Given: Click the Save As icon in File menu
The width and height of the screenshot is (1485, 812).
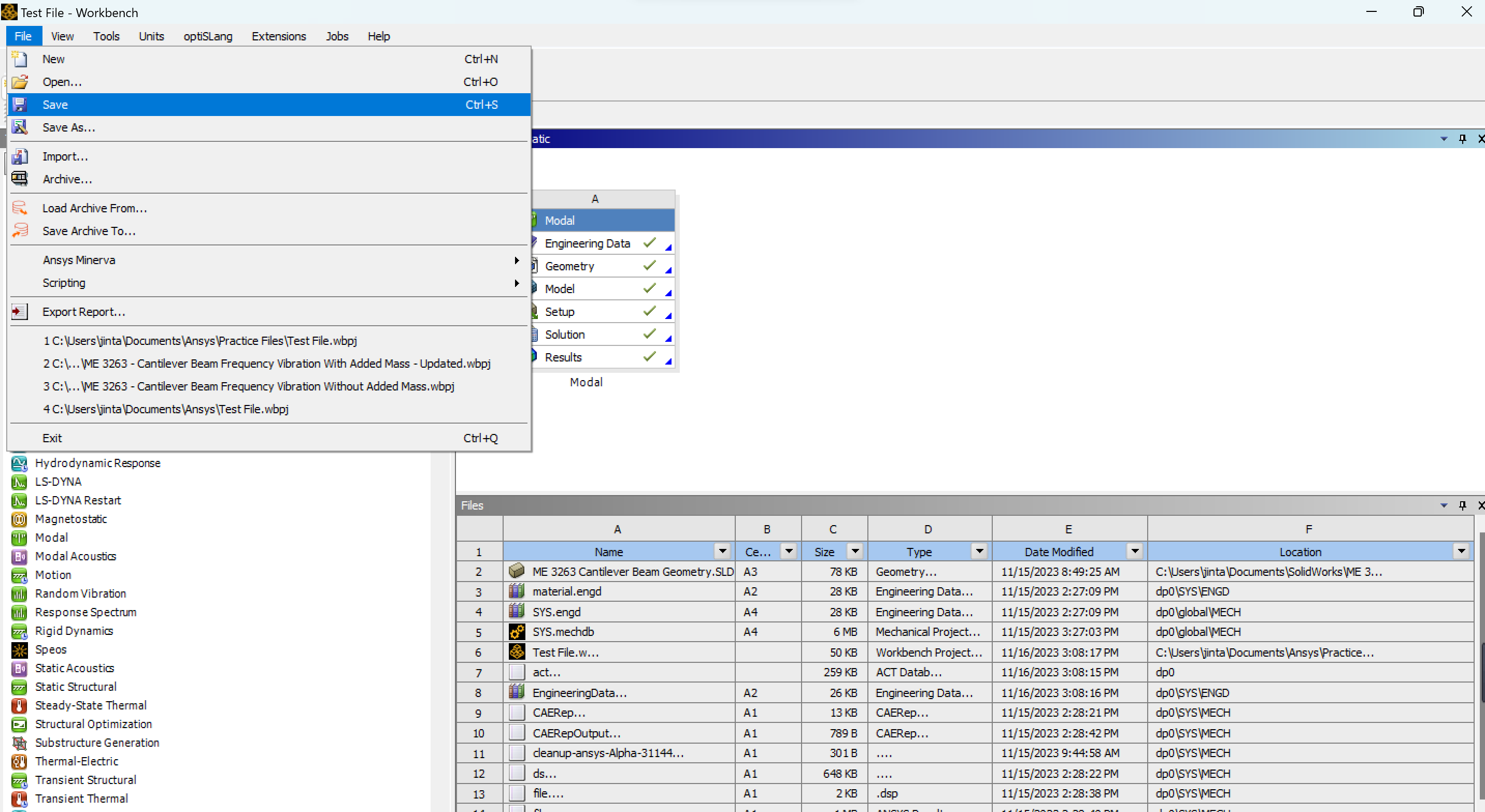Looking at the screenshot, I should pos(19,127).
